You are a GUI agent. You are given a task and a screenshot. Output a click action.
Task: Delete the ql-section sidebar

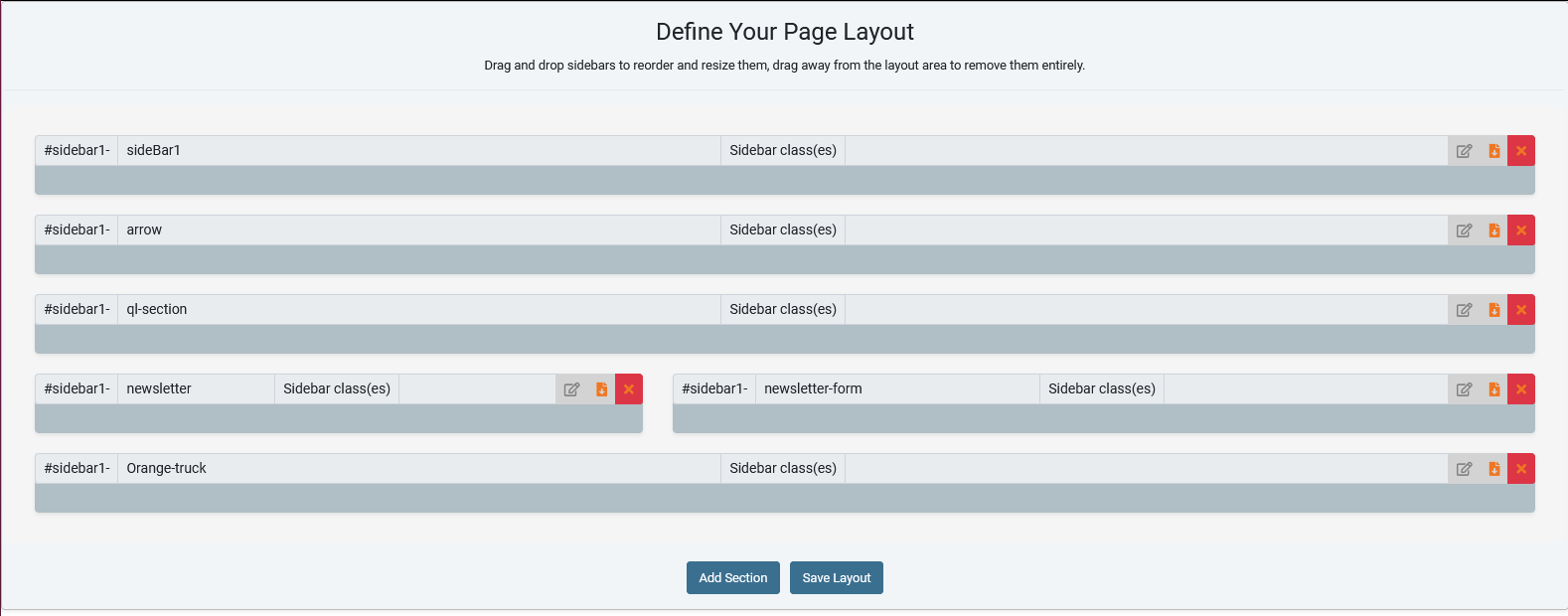1521,310
